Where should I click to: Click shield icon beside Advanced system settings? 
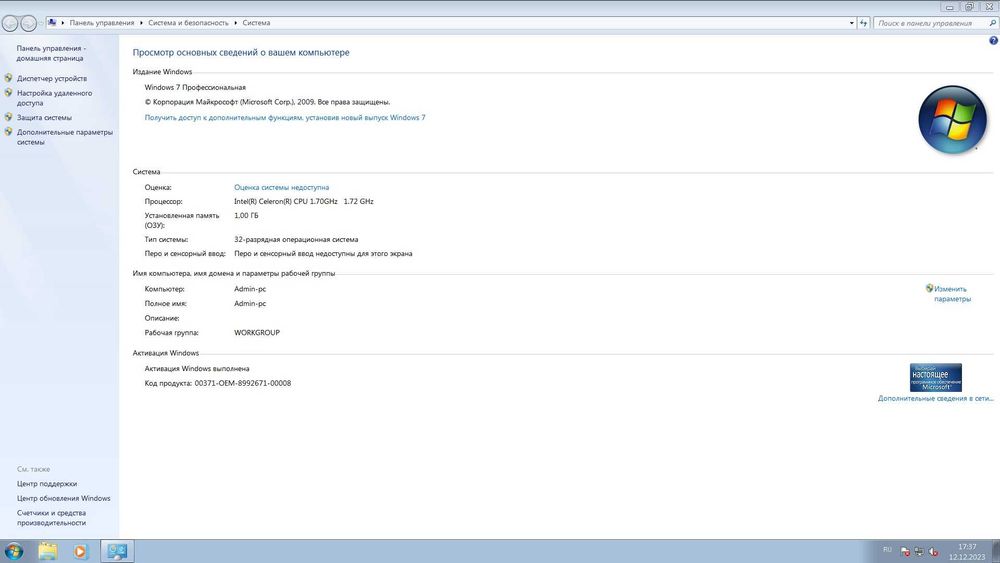coord(8,131)
